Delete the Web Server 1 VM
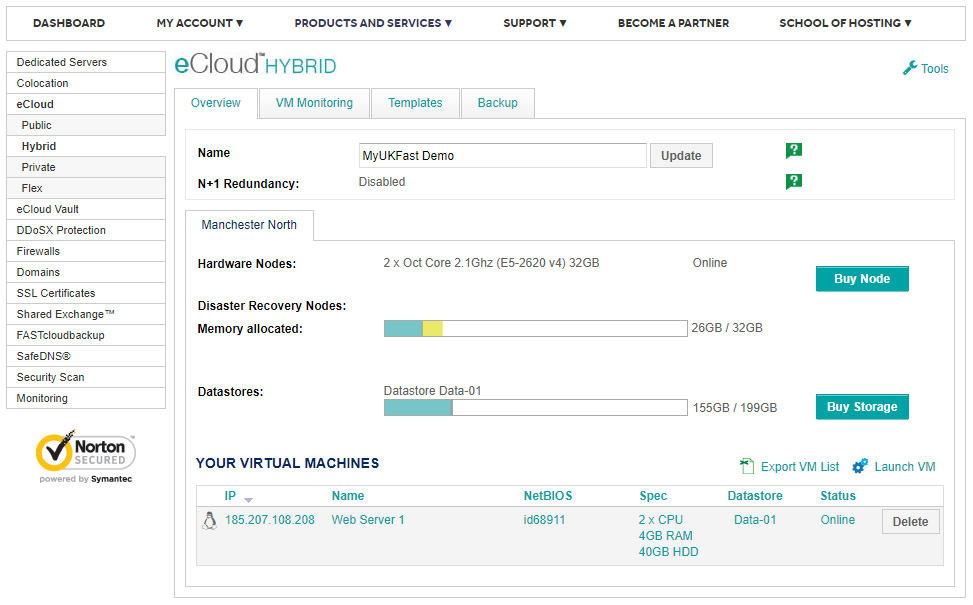 pos(910,522)
